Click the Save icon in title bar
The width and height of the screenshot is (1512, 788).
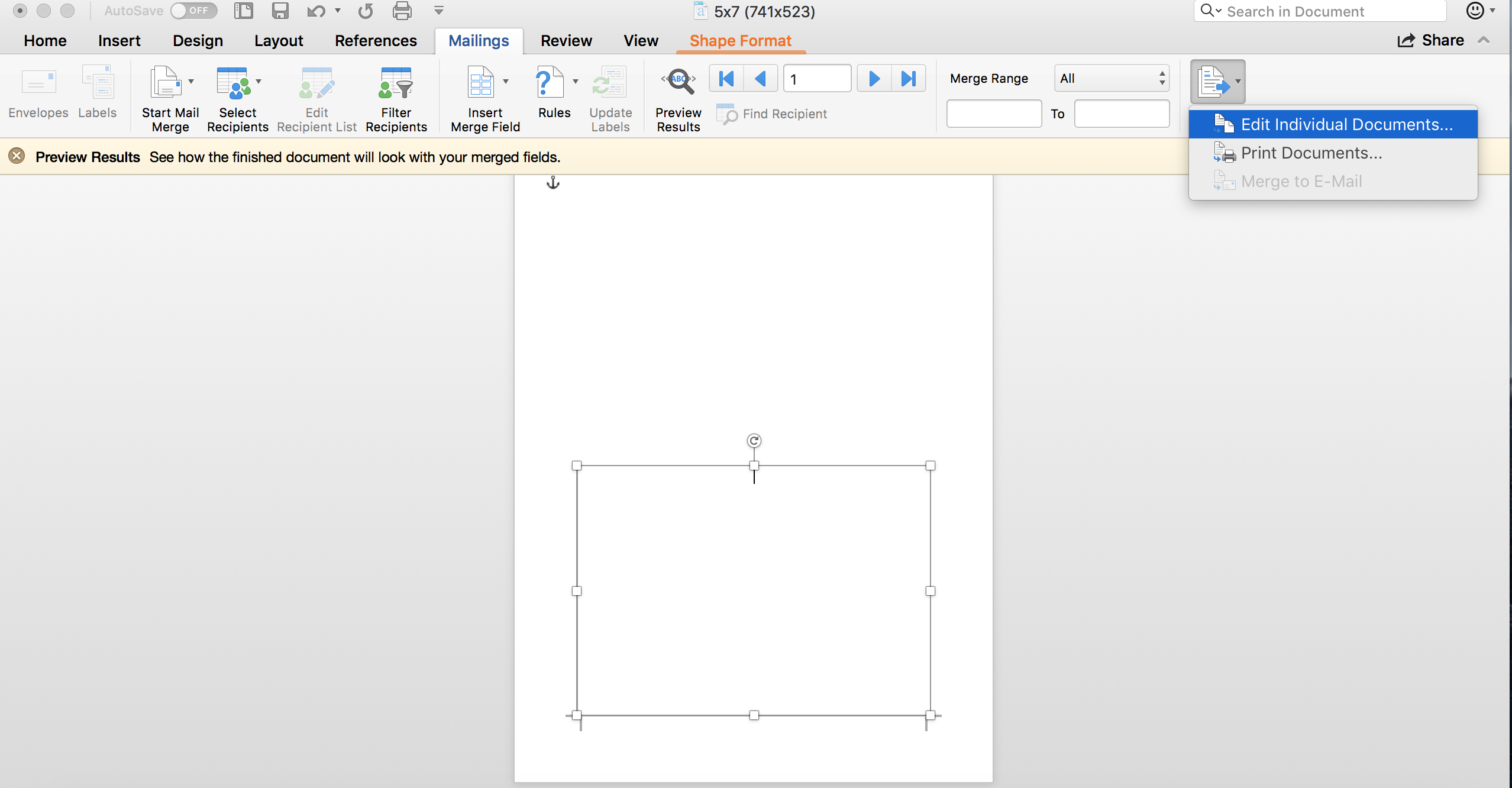[280, 11]
